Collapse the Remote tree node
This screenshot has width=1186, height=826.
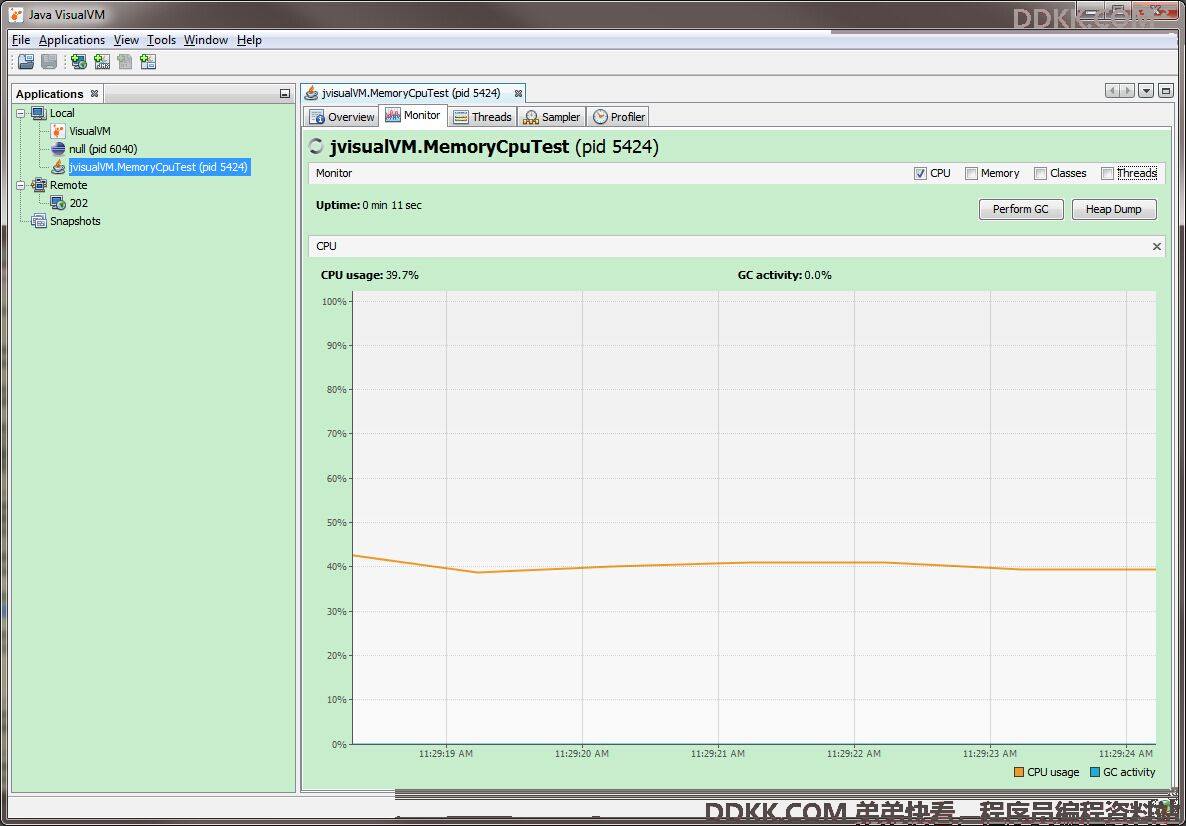20,185
